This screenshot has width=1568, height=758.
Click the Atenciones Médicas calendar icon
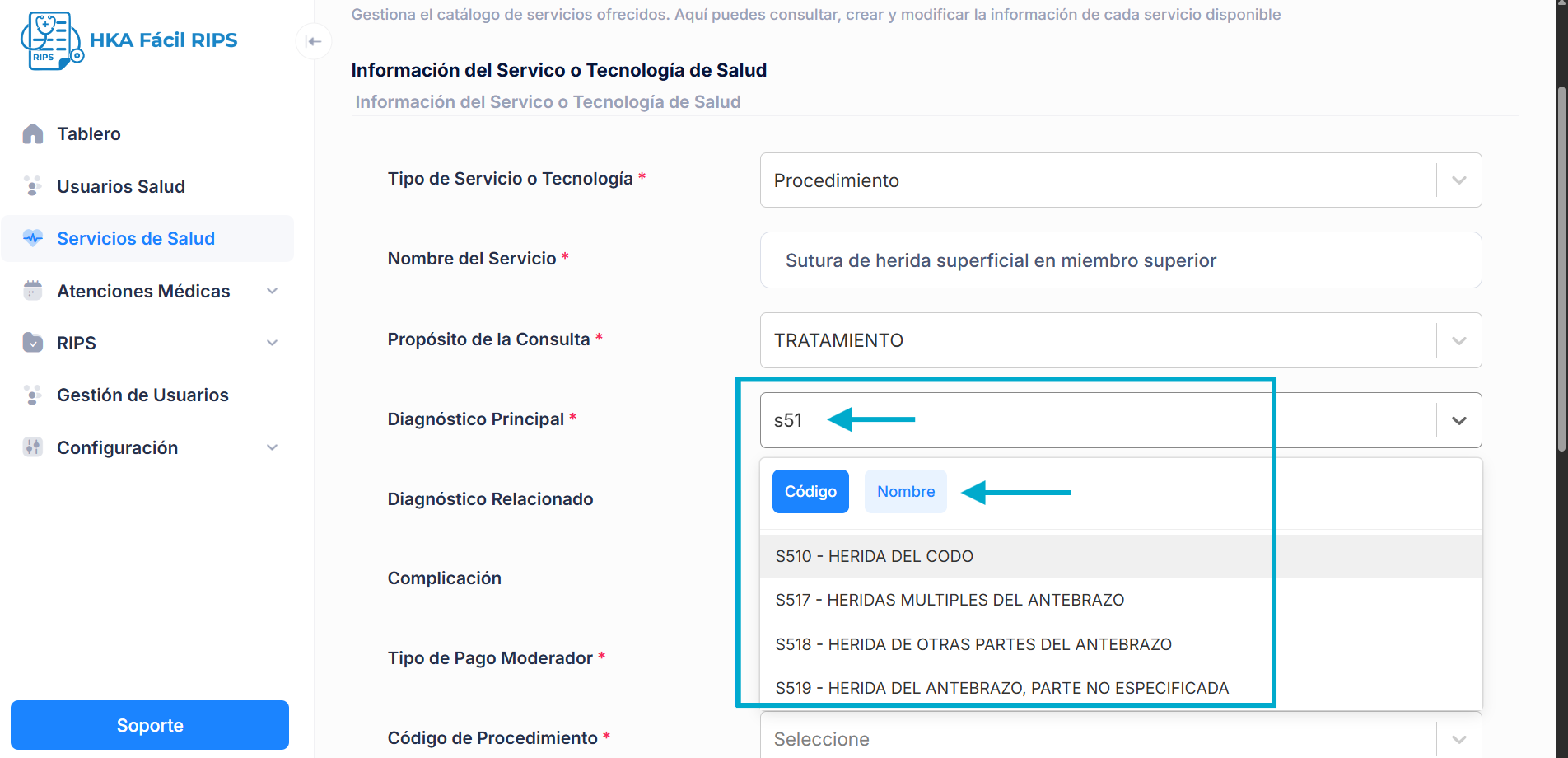pyautogui.click(x=33, y=291)
